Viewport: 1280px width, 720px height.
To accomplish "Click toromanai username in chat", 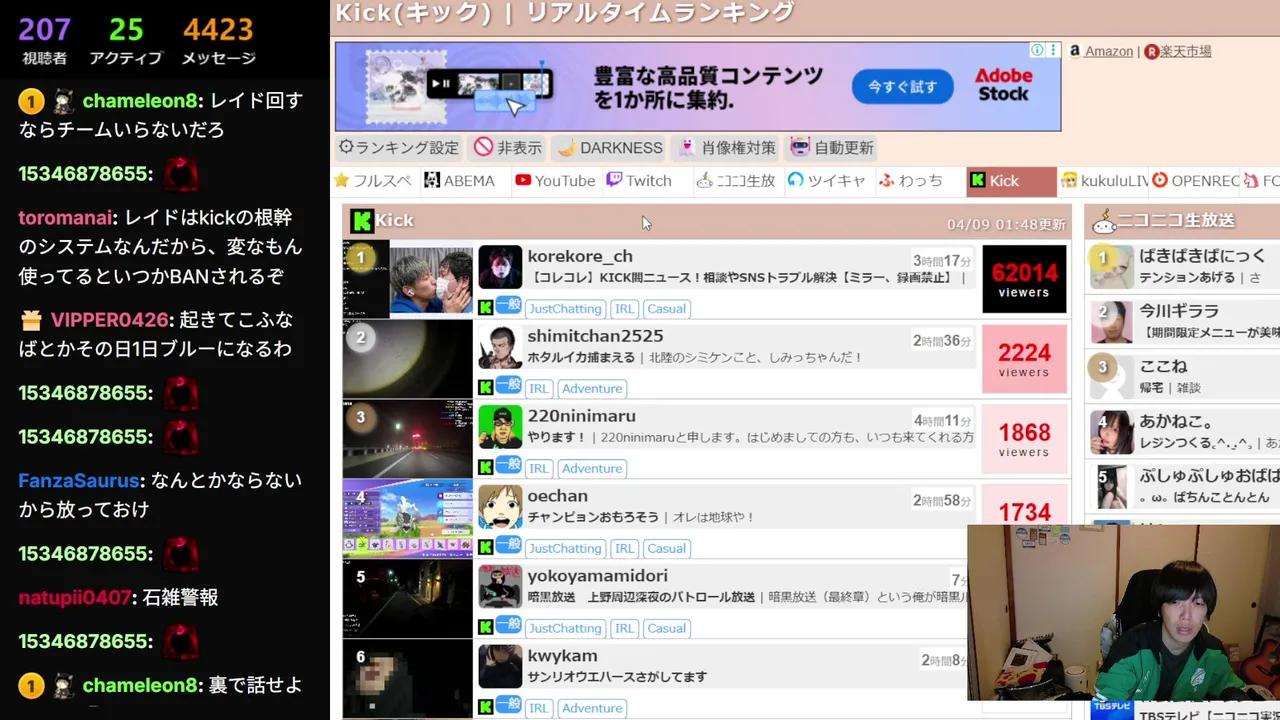I will (x=67, y=218).
